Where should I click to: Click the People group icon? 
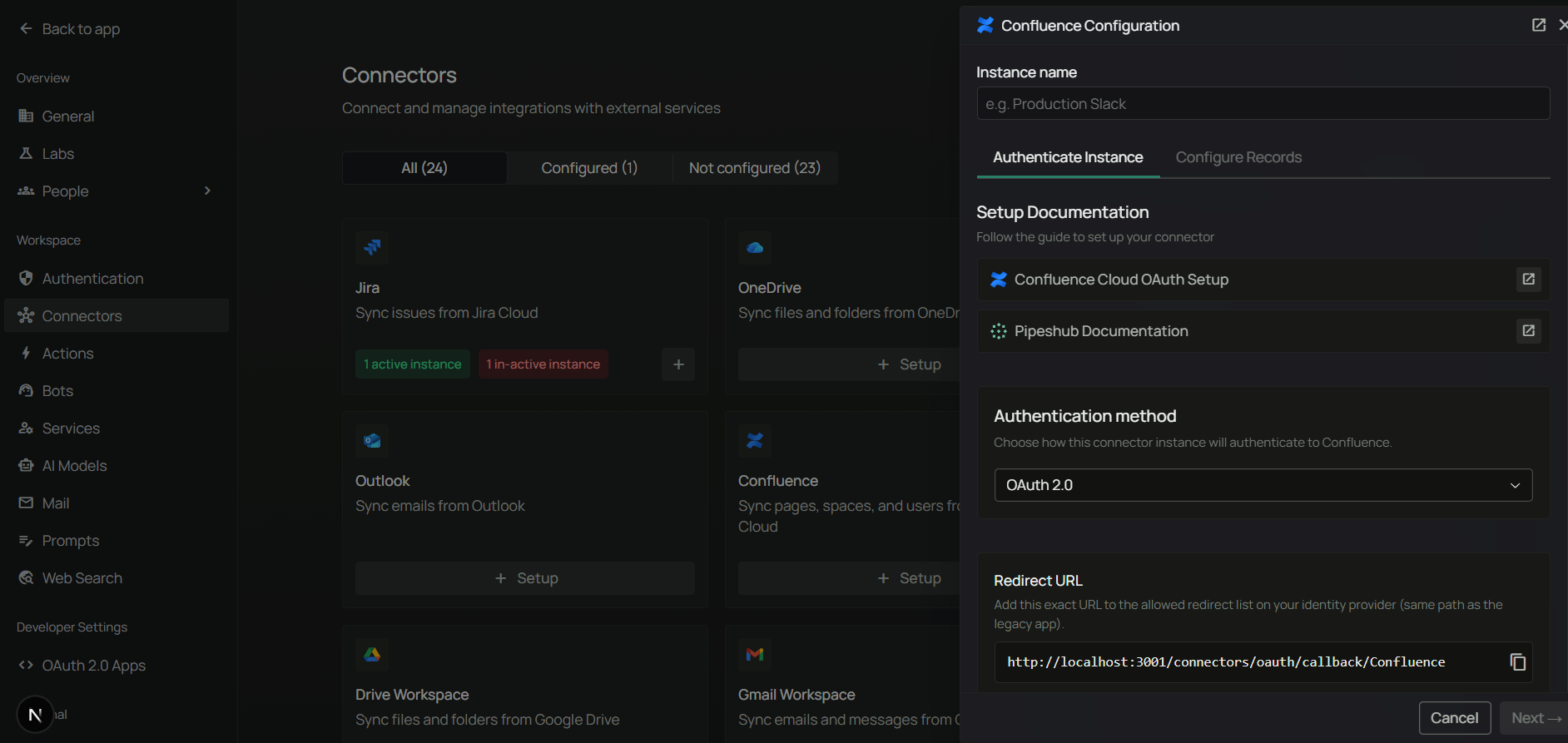point(26,191)
